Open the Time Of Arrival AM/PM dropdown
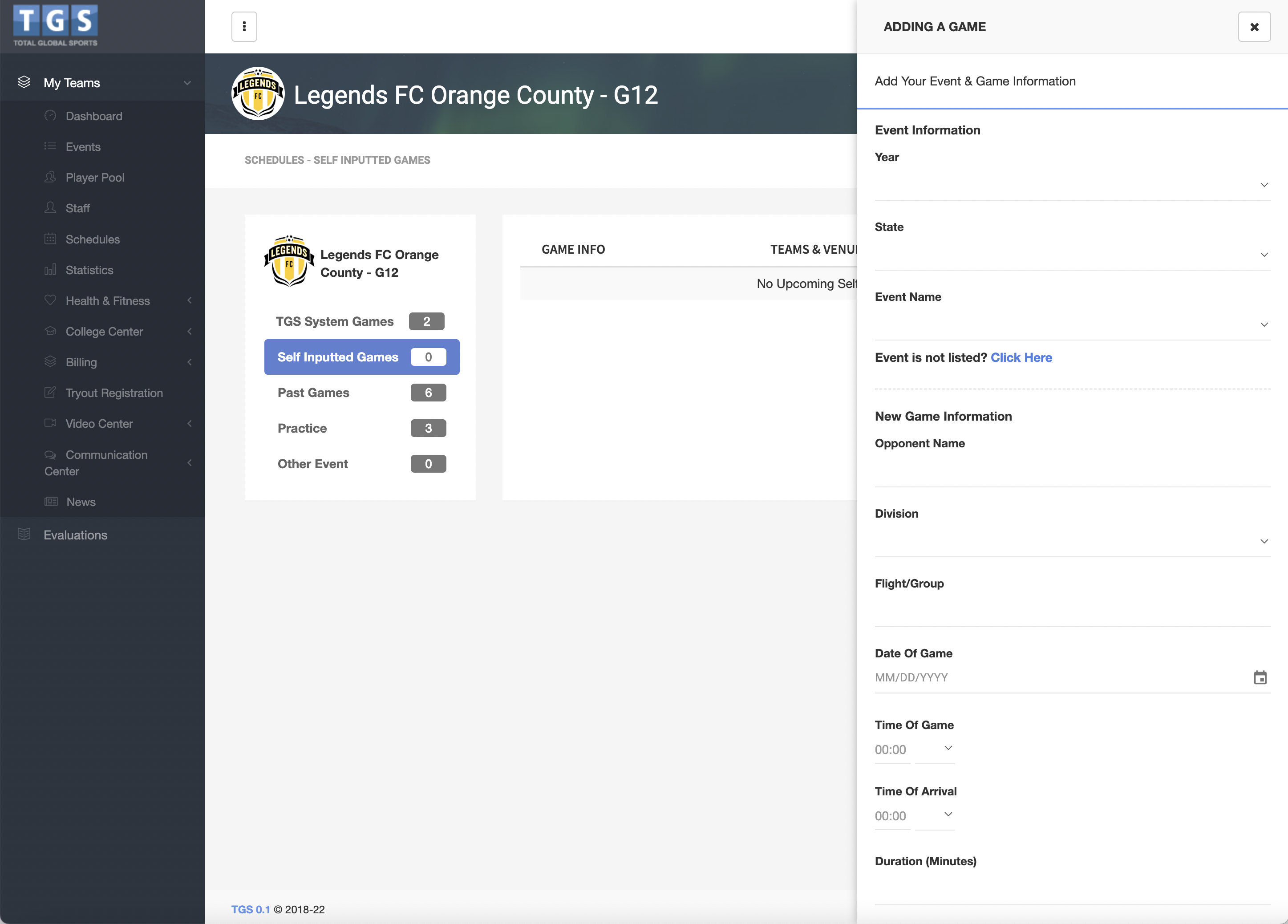 click(x=935, y=815)
